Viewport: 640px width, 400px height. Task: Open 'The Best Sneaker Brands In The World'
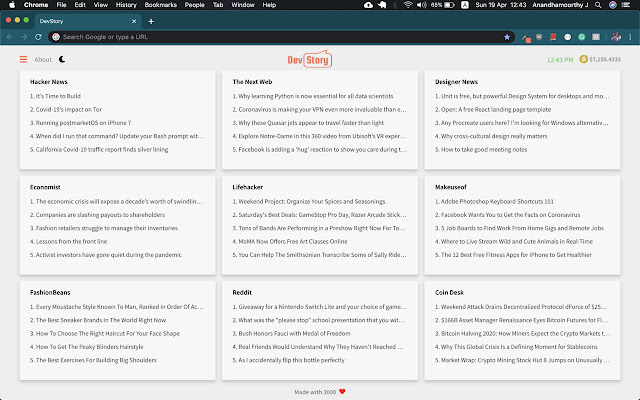point(98,320)
